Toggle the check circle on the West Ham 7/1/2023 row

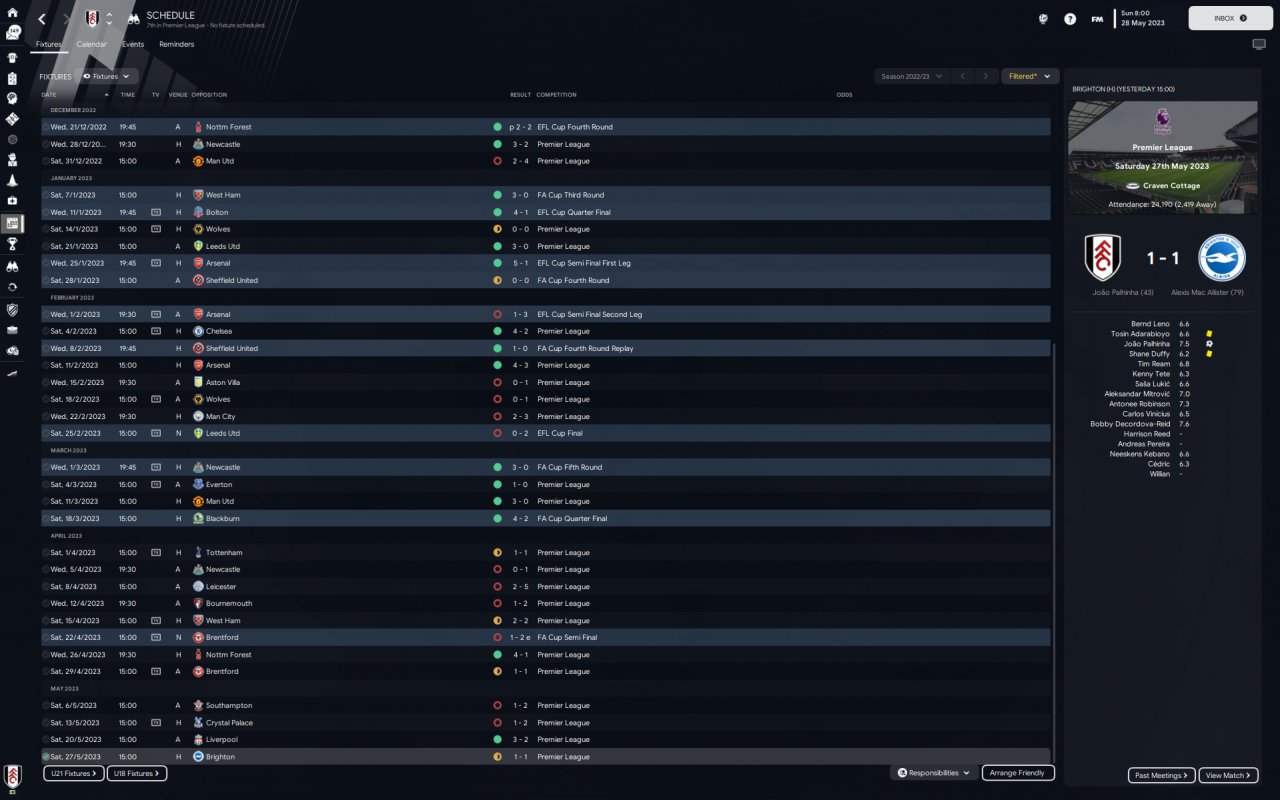(x=46, y=195)
